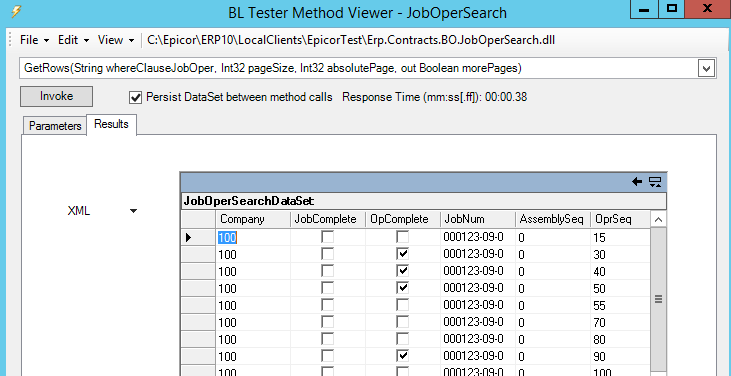Click the toolbar grip handle beside File
Viewport: 731px width, 376px height.
[10, 40]
